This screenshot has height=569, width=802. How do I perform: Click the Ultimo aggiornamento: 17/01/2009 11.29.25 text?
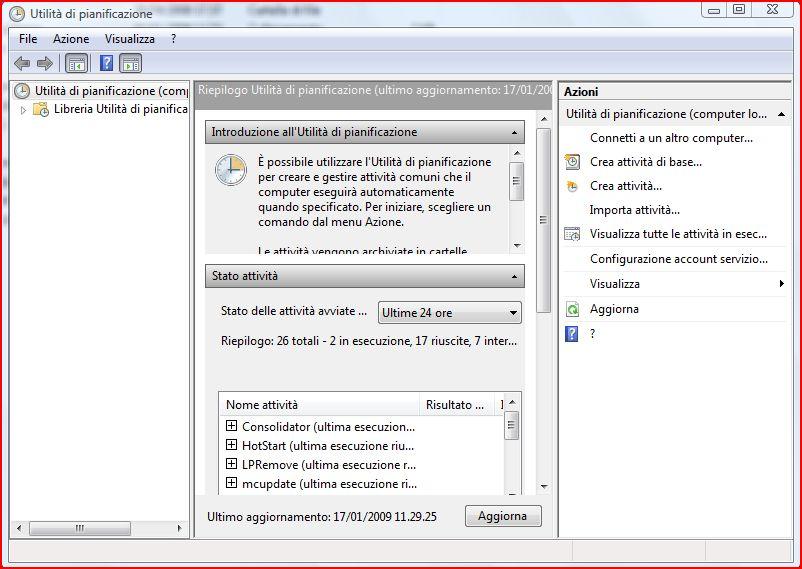(x=322, y=517)
